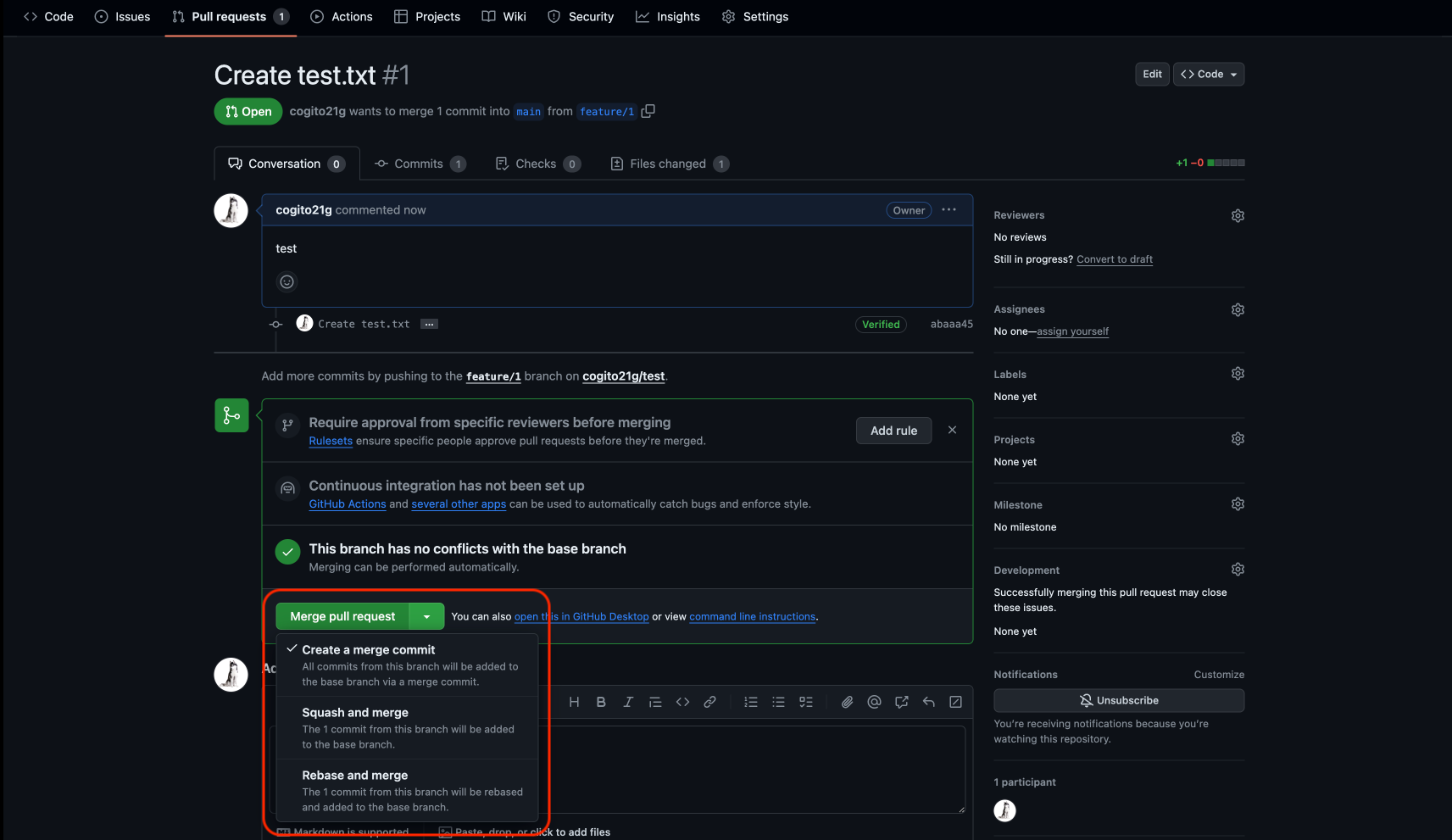Image resolution: width=1452 pixels, height=840 pixels.
Task: Click the assign yourself link
Action: click(1072, 331)
